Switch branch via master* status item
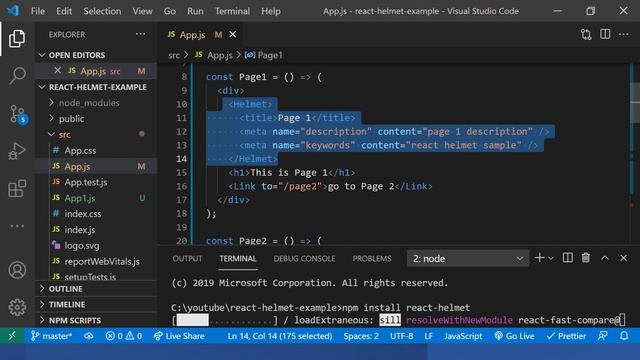The height and width of the screenshot is (360, 640). click(51, 336)
